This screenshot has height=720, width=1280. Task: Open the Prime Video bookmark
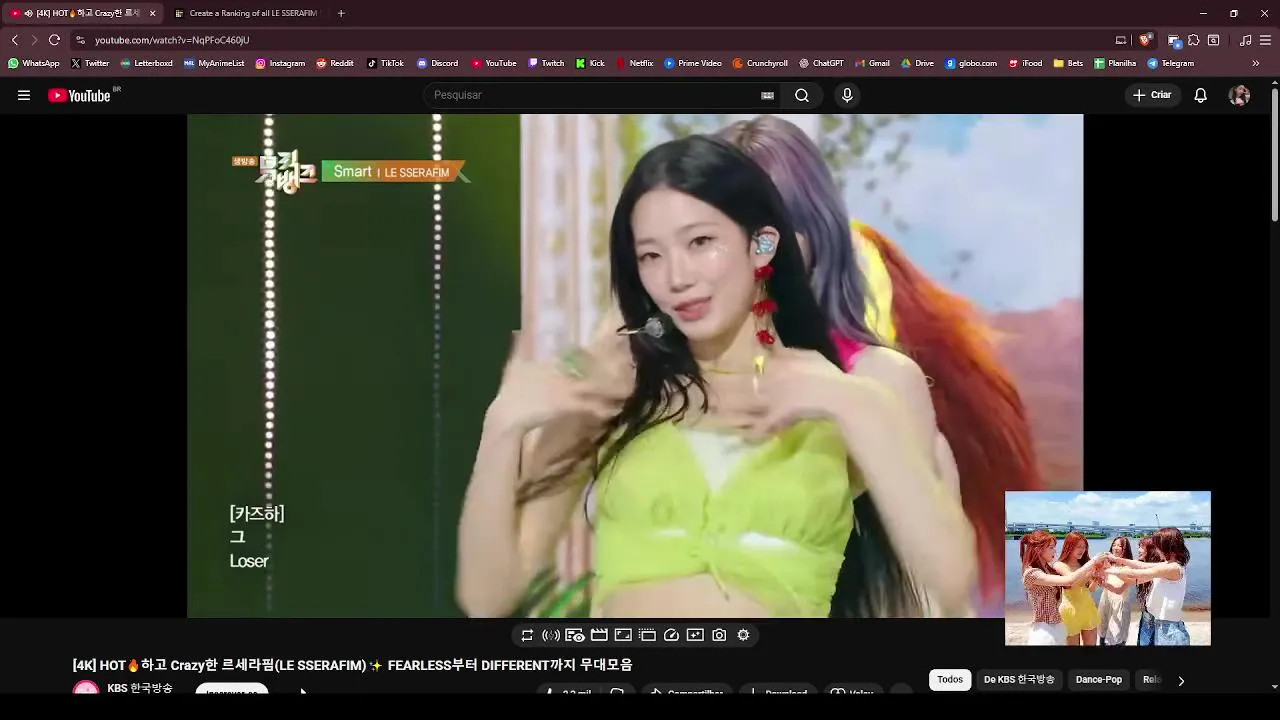pyautogui.click(x=693, y=63)
